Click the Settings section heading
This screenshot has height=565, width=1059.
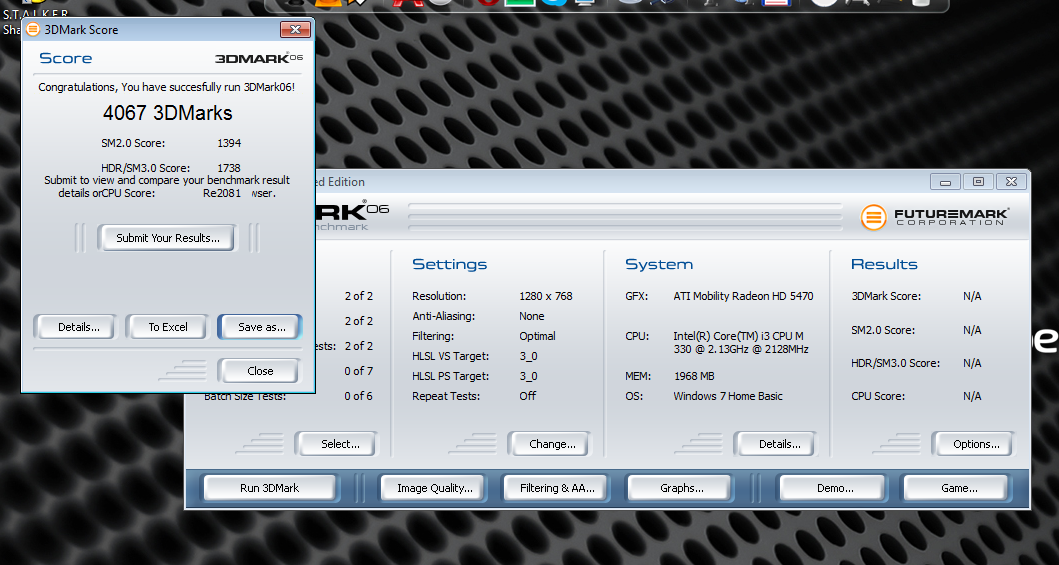(449, 264)
